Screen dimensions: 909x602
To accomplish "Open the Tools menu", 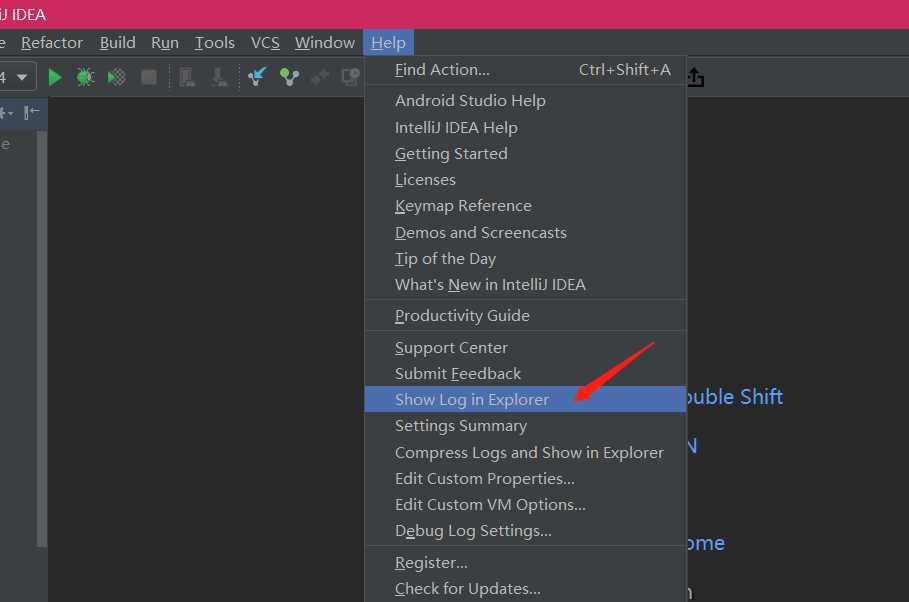I will coord(214,43).
